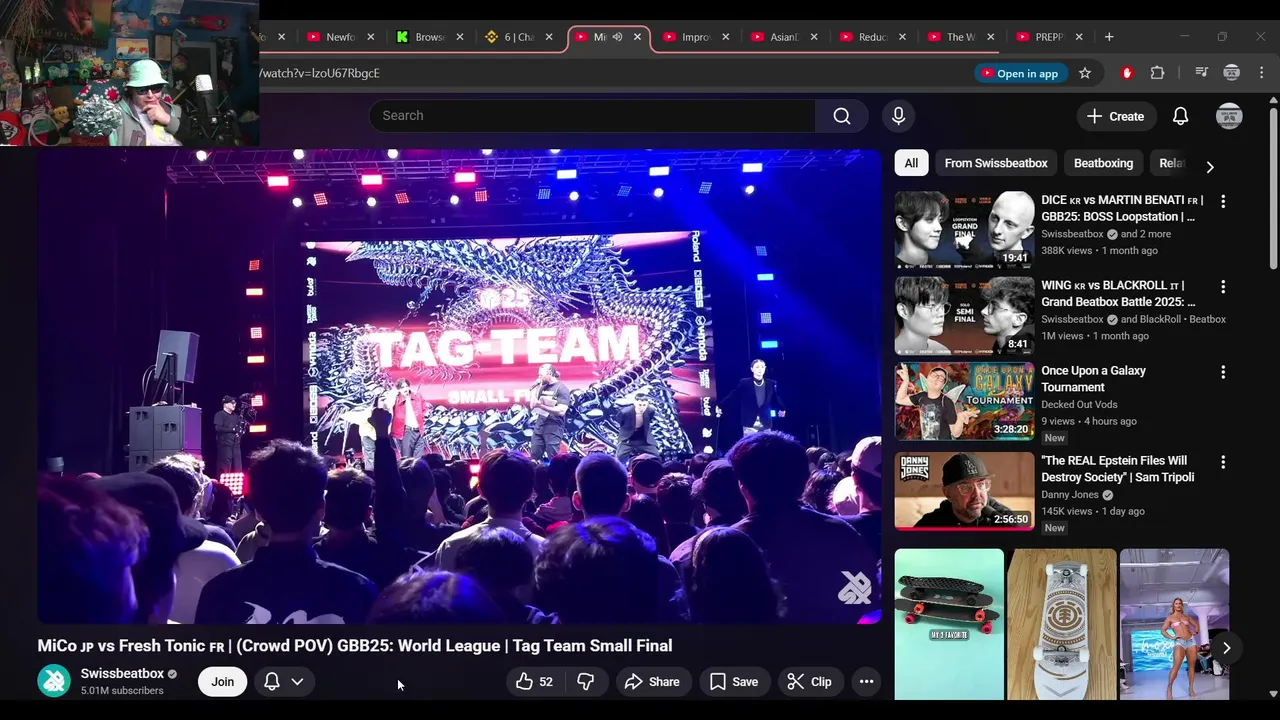Open WING vs BLACKROLL thumbnail

tap(964, 316)
